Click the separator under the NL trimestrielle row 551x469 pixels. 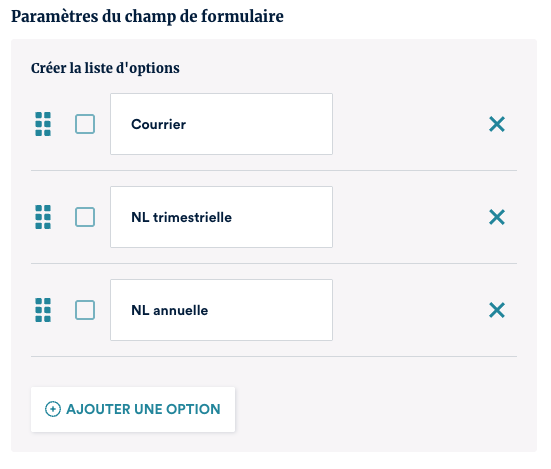(274, 263)
